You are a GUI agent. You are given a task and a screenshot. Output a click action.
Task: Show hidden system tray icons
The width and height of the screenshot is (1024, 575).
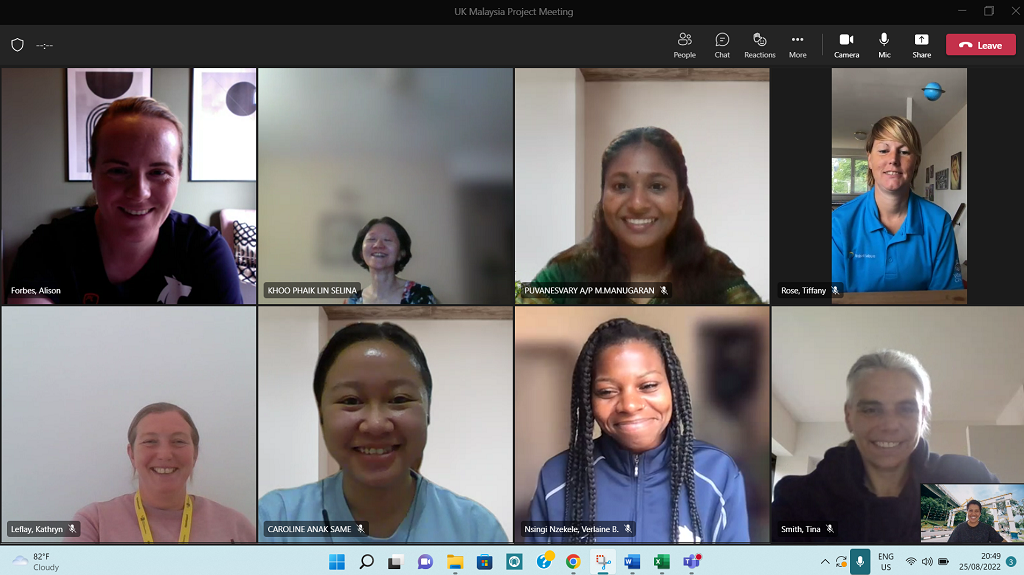[x=825, y=562]
